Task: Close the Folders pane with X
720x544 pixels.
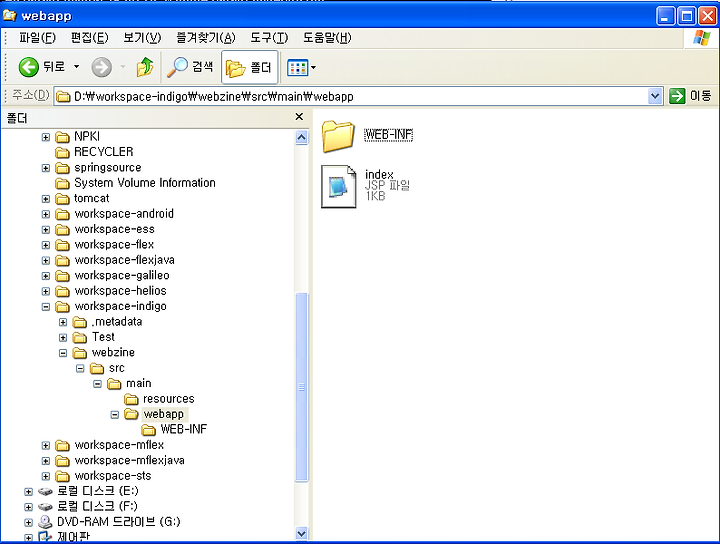Action: click(299, 117)
